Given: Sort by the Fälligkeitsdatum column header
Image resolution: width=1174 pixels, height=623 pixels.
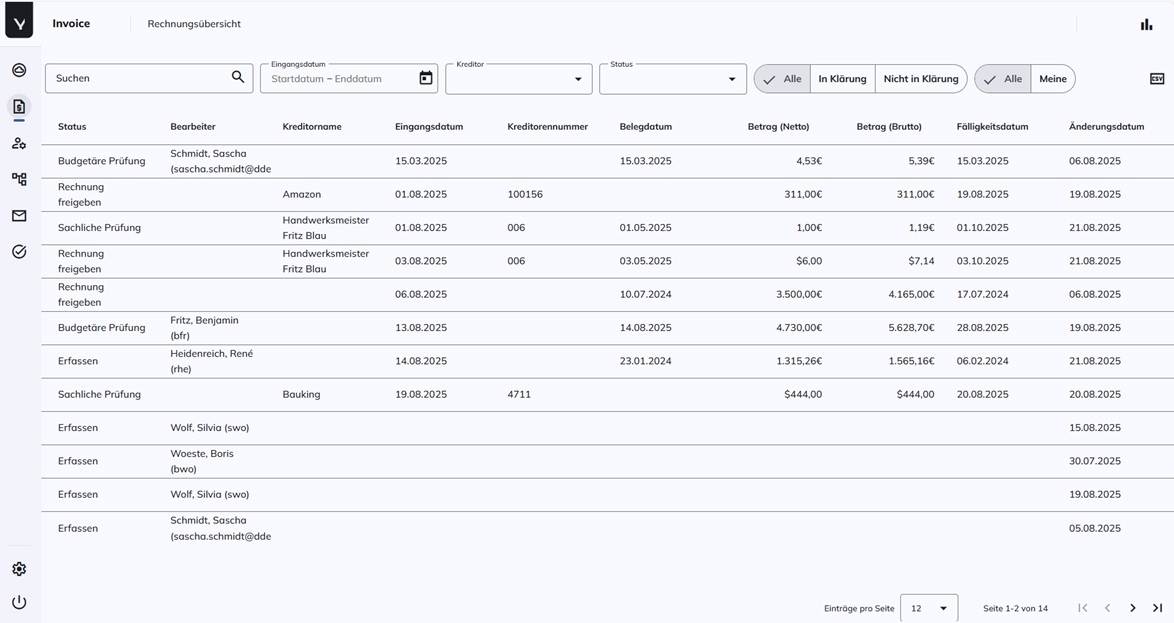Looking at the screenshot, I should pos(992,127).
